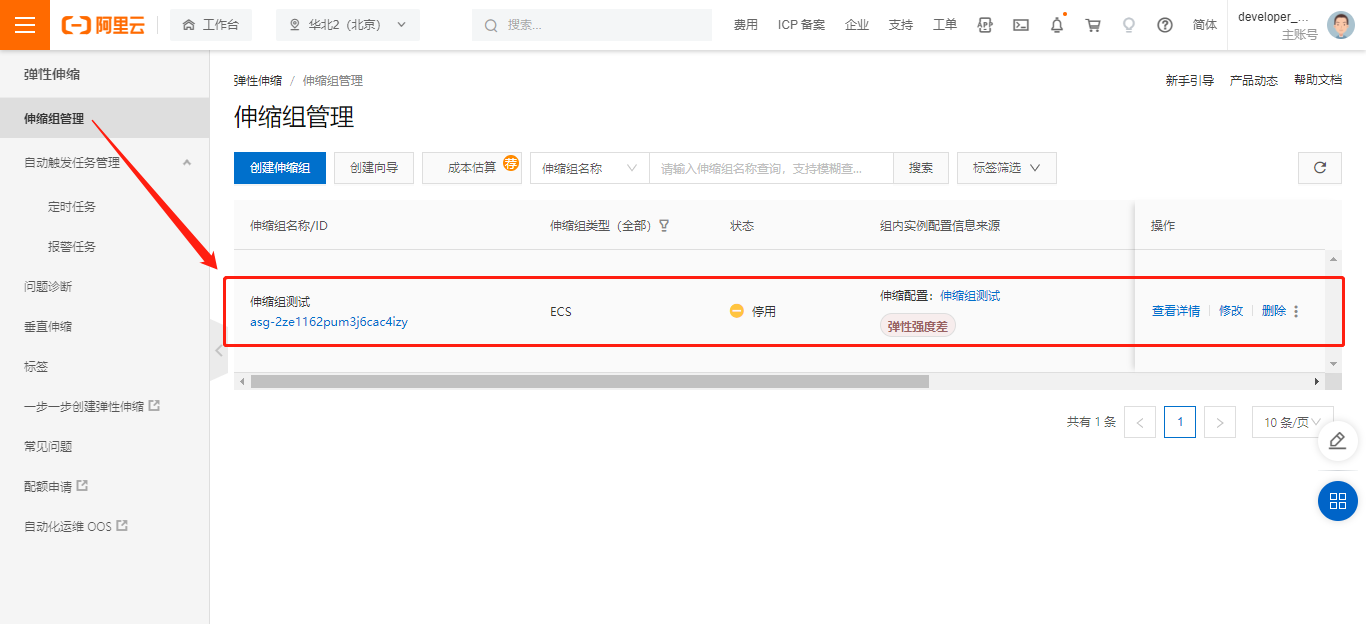Open the 费用 menu
1366x624 pixels.
point(746,25)
